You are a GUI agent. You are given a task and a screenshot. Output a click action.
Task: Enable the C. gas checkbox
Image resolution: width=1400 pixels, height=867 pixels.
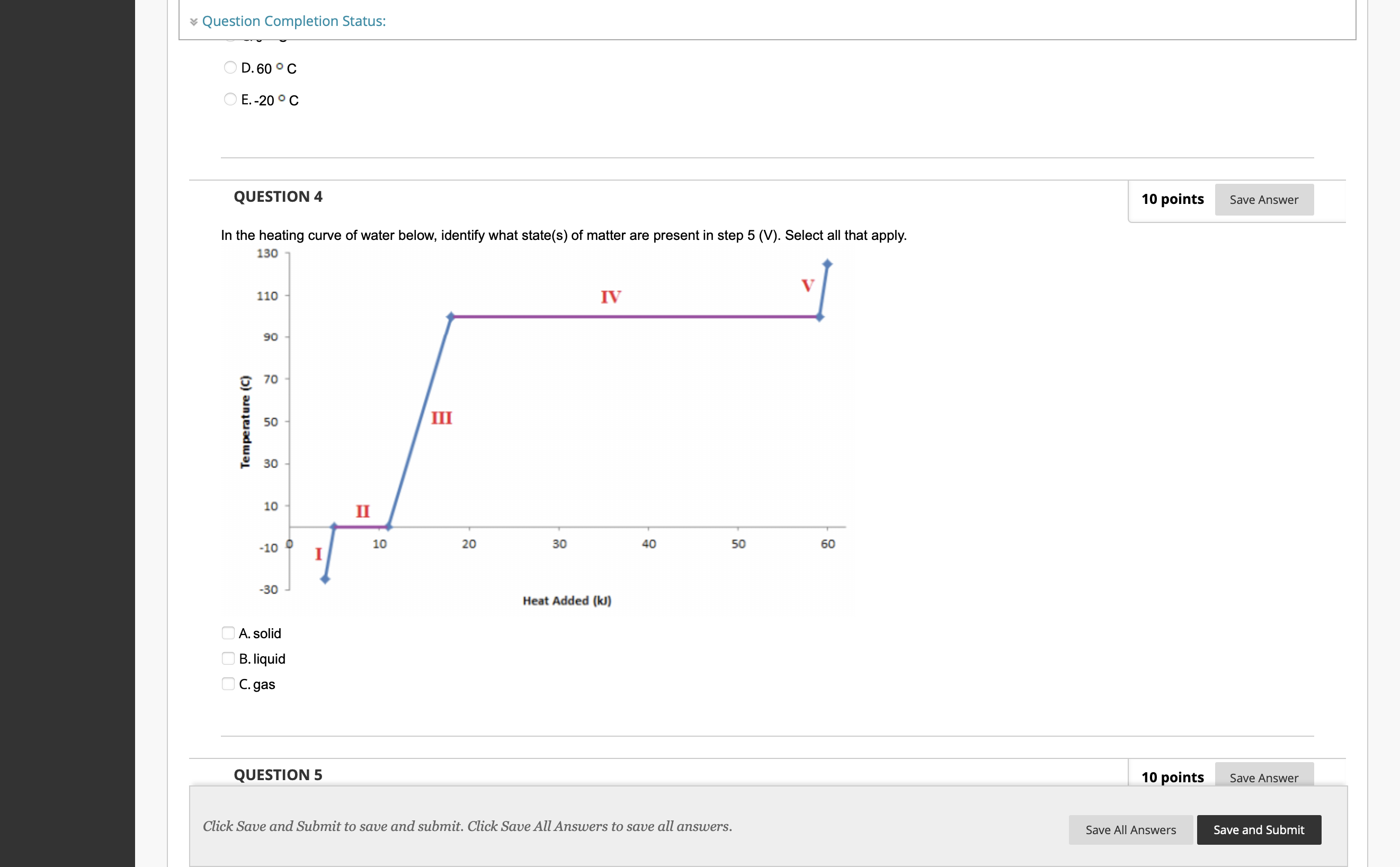pyautogui.click(x=228, y=684)
